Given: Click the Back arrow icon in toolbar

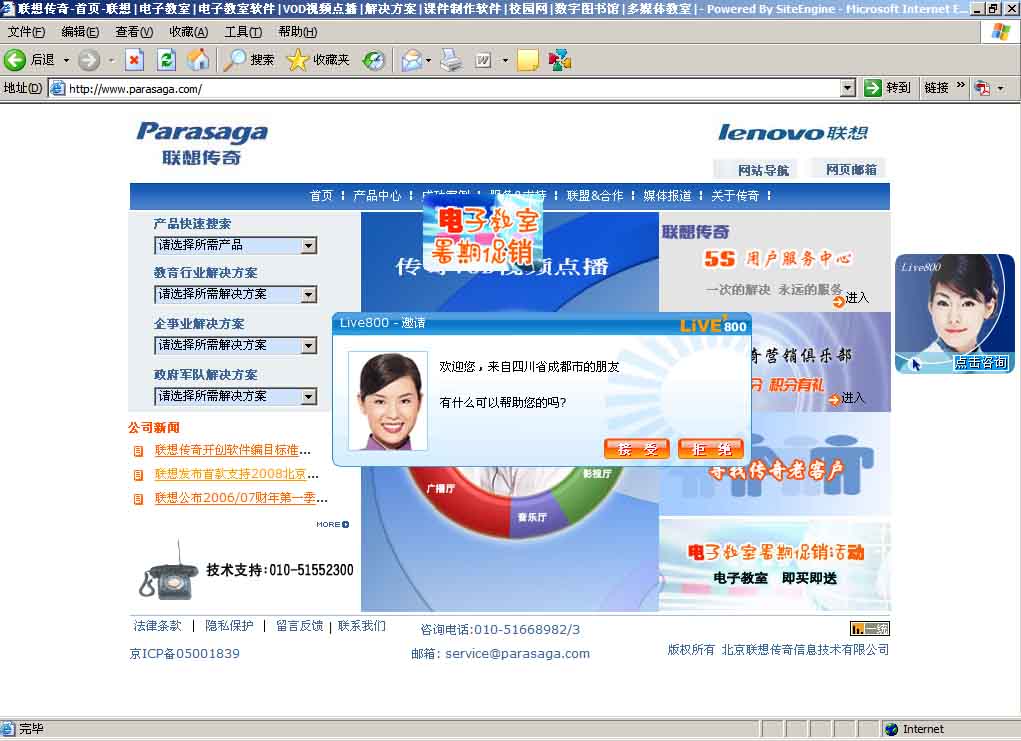Looking at the screenshot, I should click(x=14, y=60).
